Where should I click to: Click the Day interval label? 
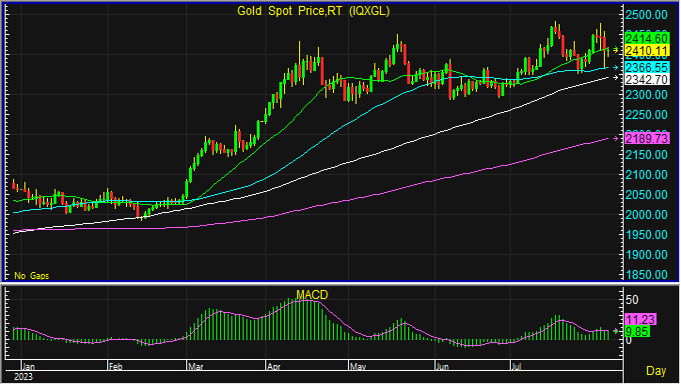[x=656, y=371]
